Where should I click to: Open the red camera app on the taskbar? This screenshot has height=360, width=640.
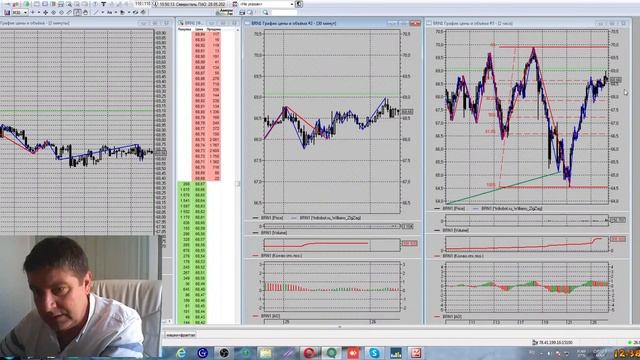tap(353, 353)
